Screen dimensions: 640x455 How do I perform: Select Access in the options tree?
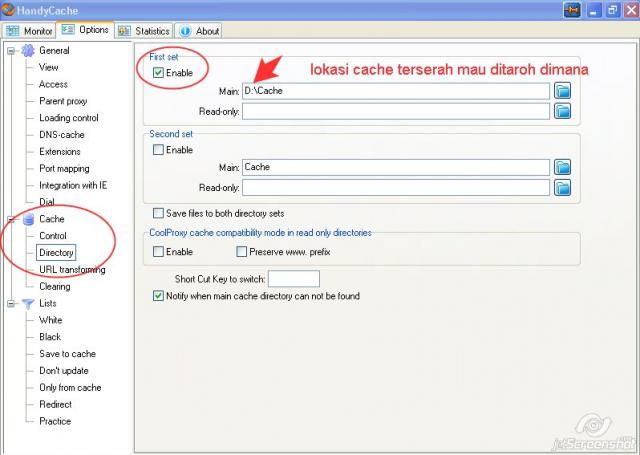pyautogui.click(x=53, y=84)
